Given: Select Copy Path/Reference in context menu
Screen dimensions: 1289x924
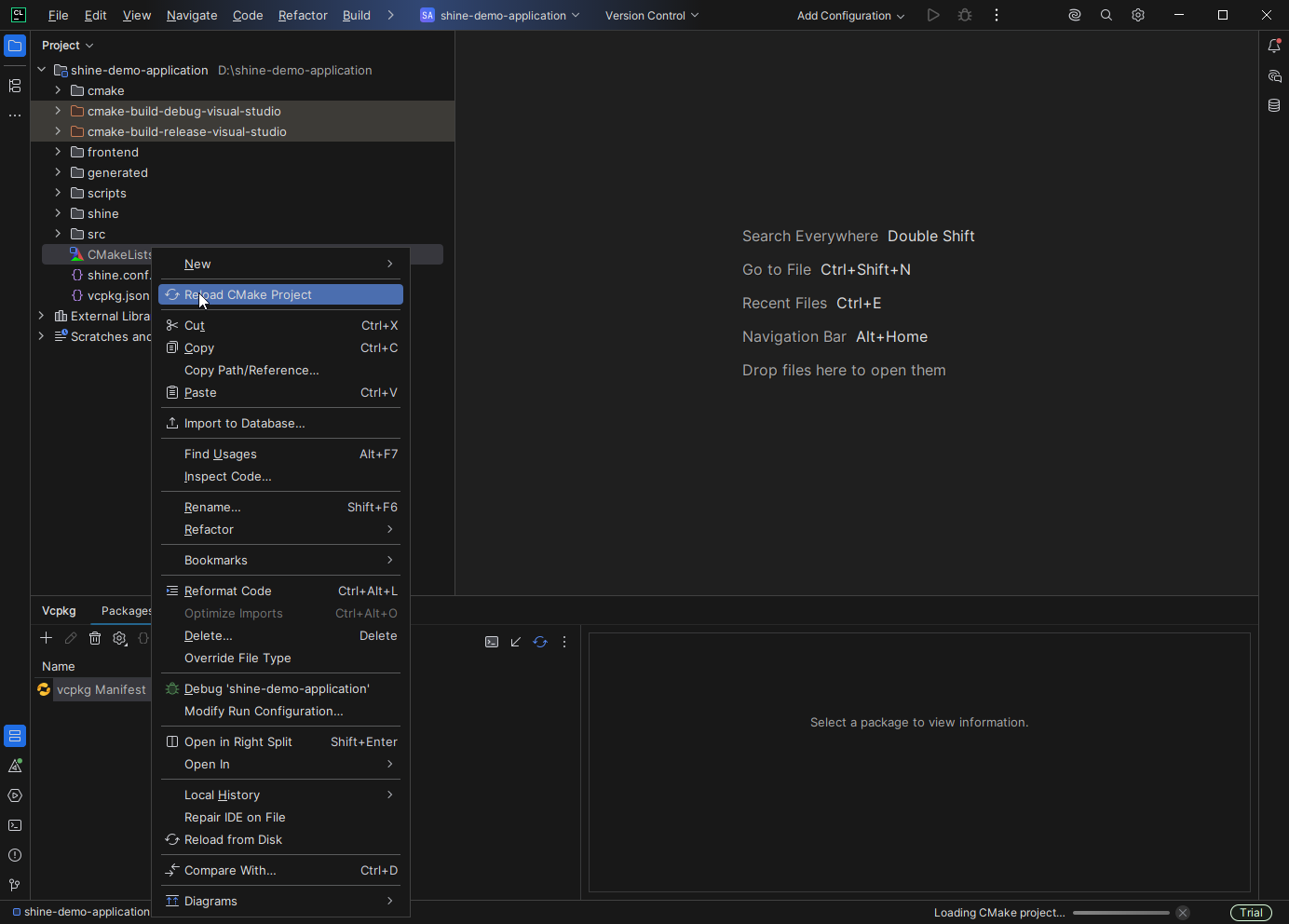Looking at the screenshot, I should tap(280, 370).
